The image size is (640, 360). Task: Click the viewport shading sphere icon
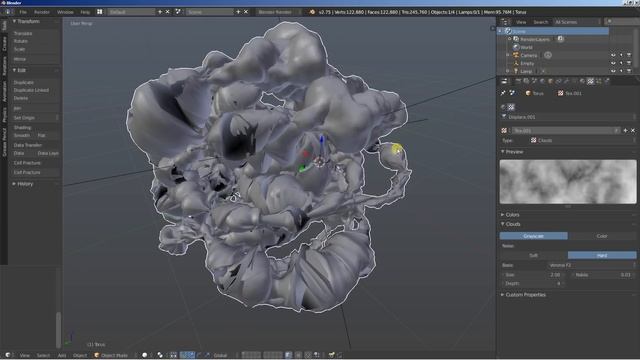144,355
